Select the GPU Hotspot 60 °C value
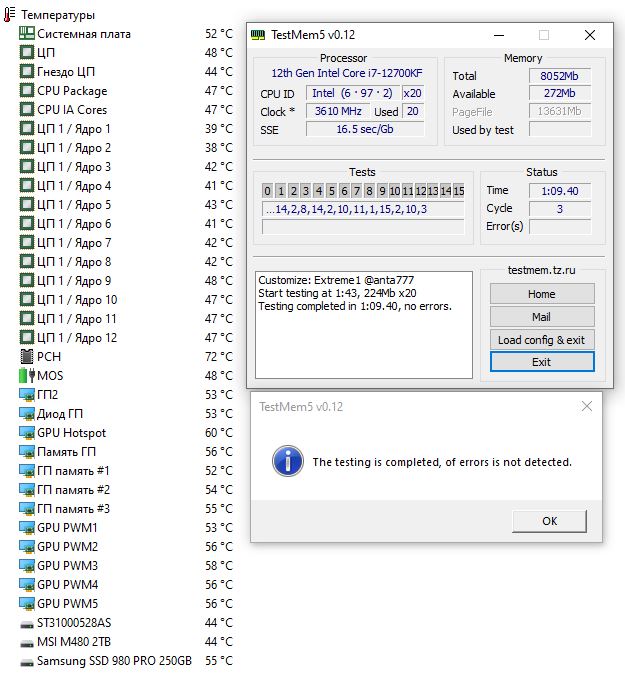The image size is (625, 677). 219,433
